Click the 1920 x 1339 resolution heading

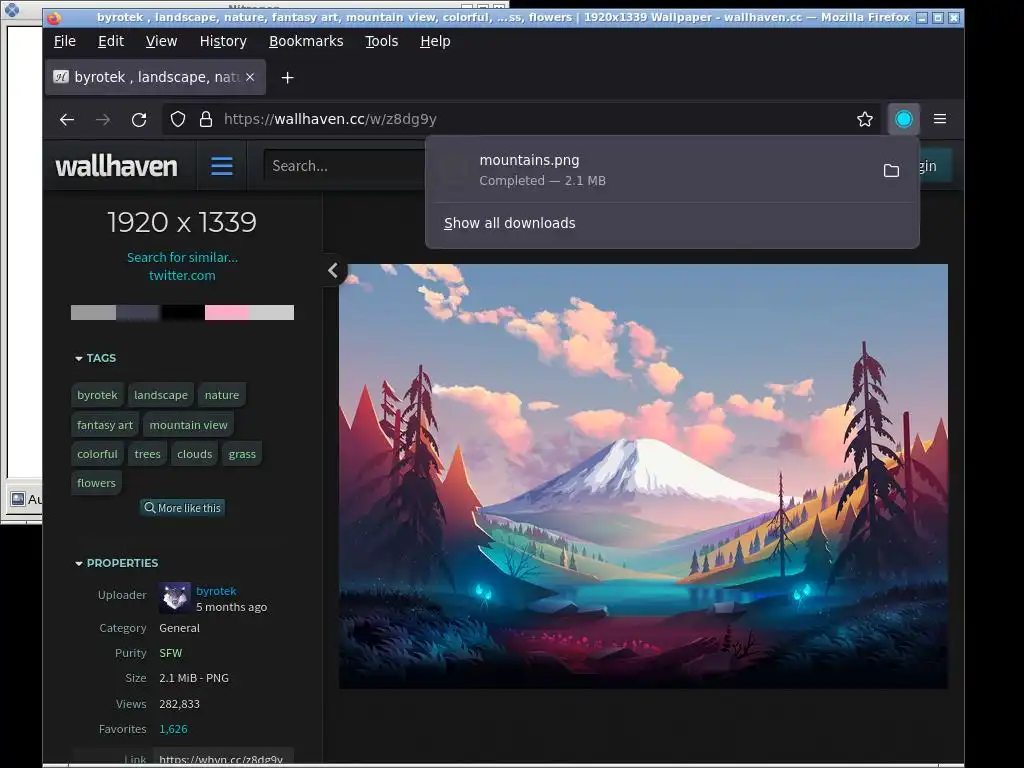tap(182, 222)
